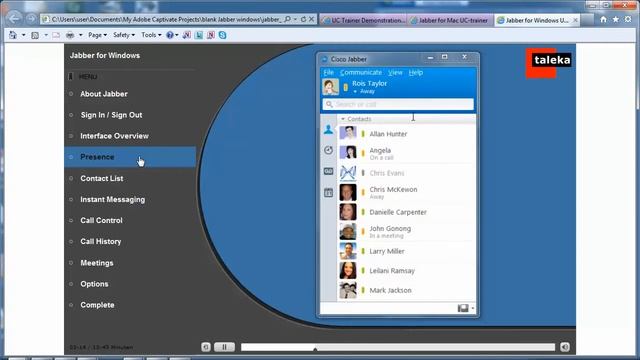Open the Jabber Help menu
Image resolution: width=640 pixels, height=360 pixels.
point(416,72)
